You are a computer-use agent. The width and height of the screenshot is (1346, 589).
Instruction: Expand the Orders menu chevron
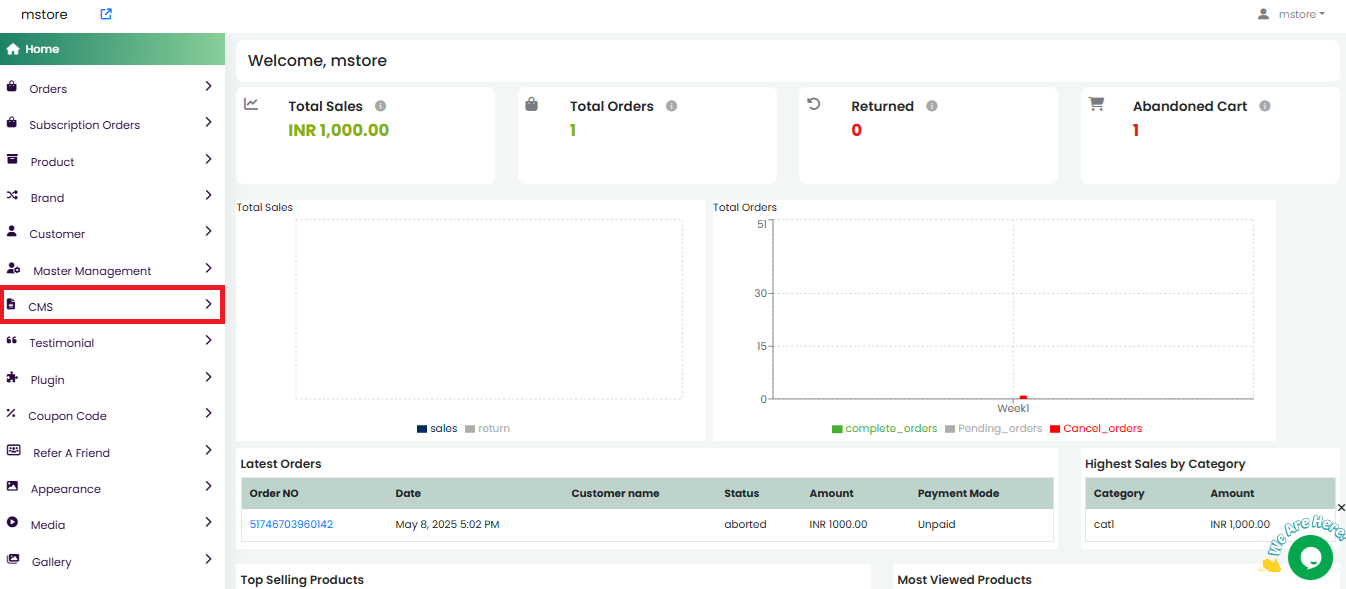tap(208, 87)
